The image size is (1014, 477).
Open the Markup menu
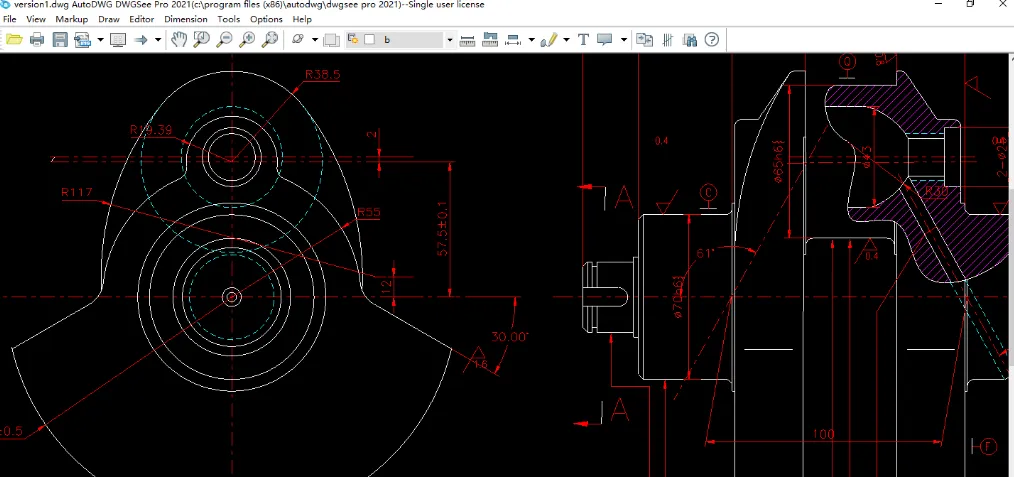coord(72,19)
